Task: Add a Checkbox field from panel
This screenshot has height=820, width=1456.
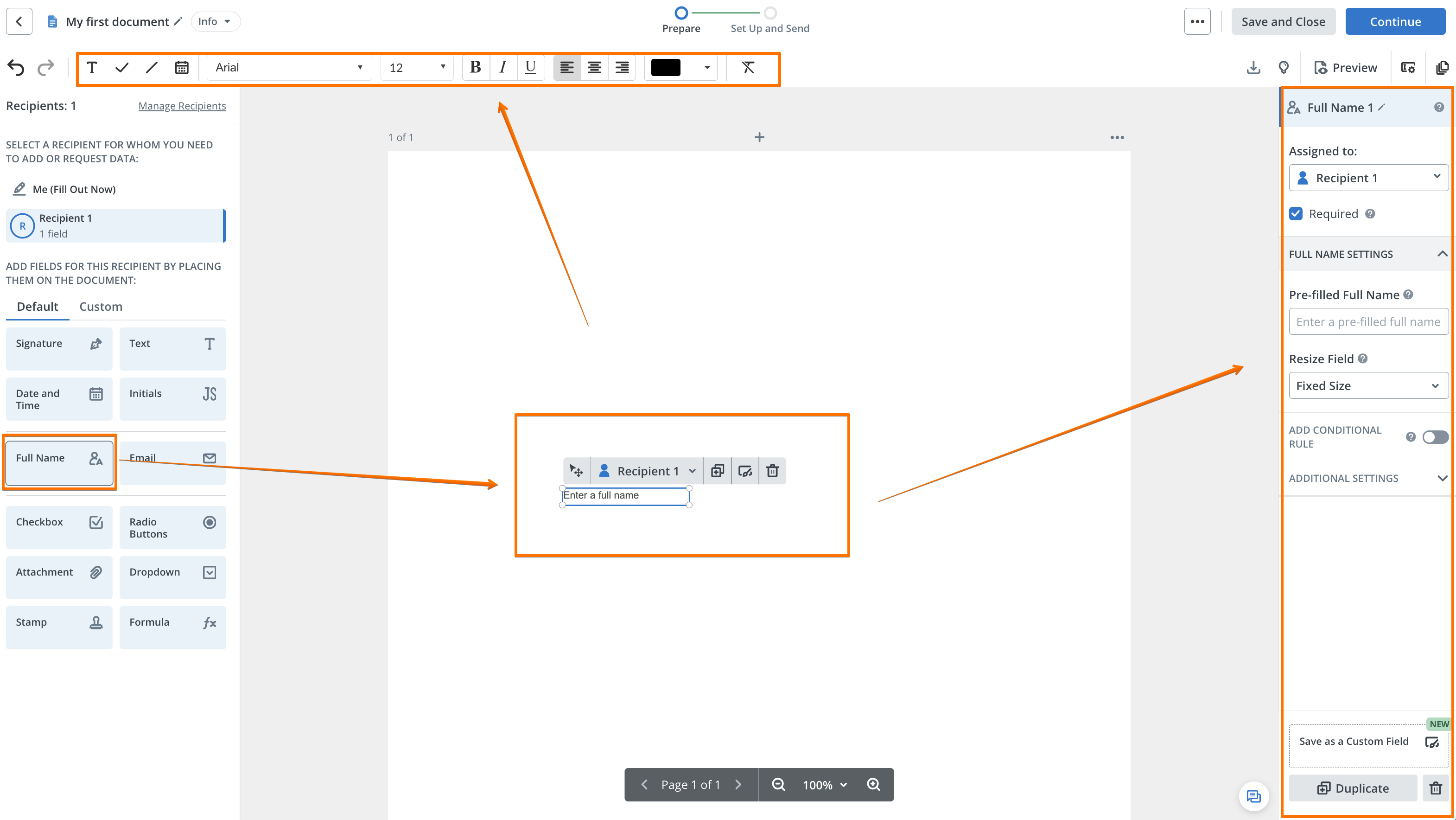Action: click(59, 527)
